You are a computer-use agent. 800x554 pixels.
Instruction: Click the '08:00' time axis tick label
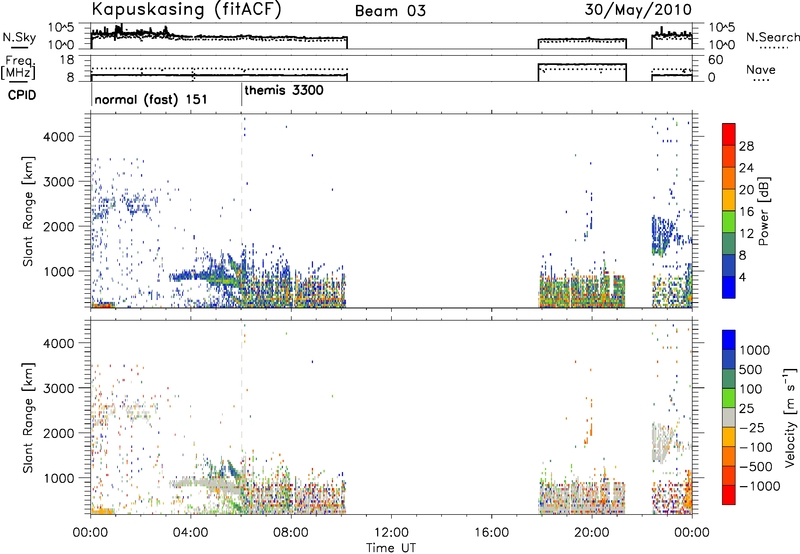tap(291, 533)
